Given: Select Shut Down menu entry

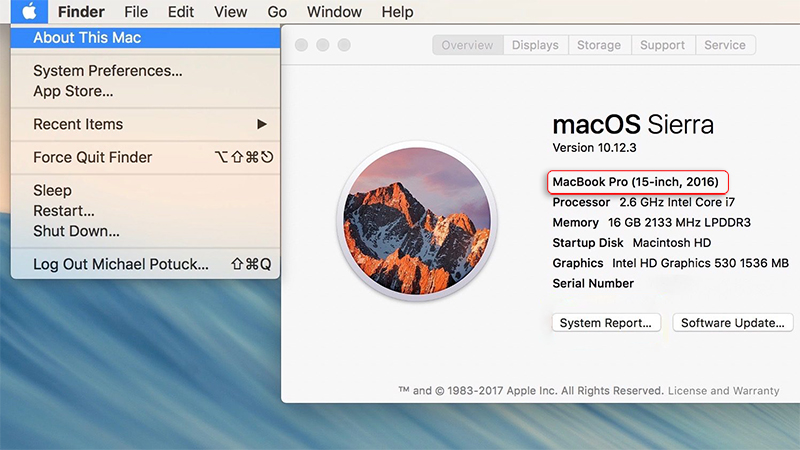Looking at the screenshot, I should click(76, 231).
